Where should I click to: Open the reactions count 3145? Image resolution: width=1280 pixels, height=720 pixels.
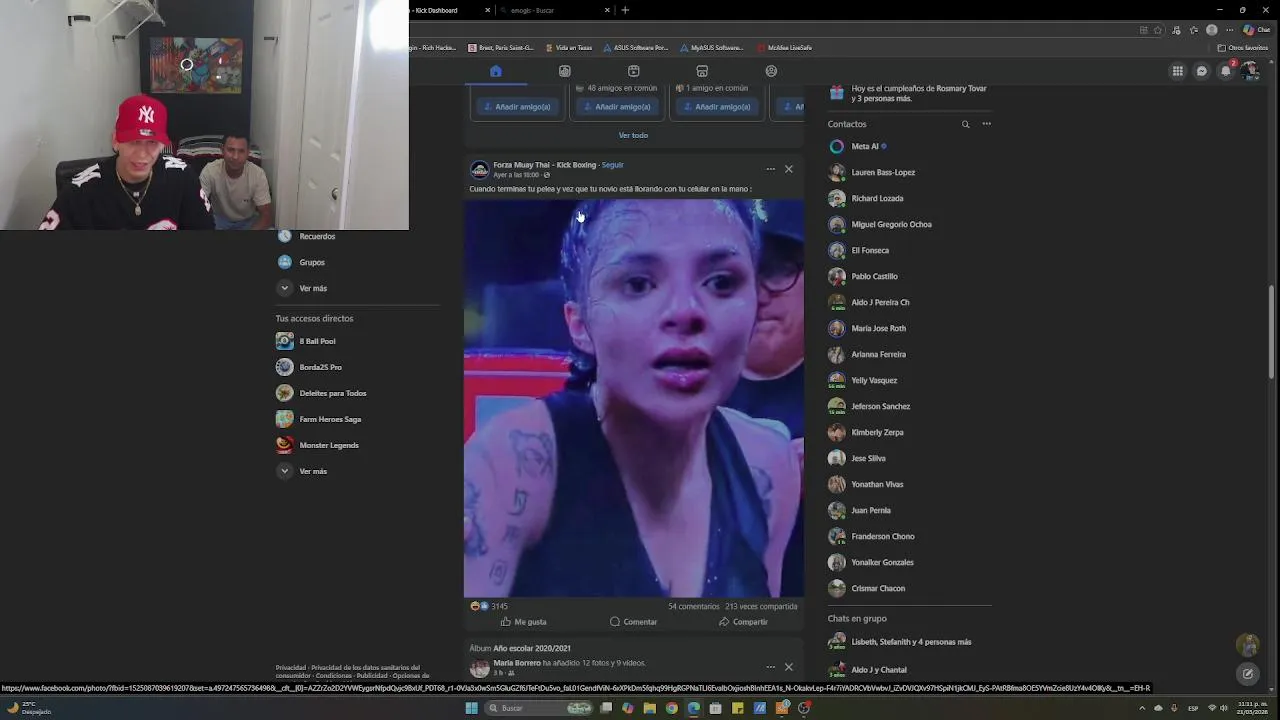tap(490, 606)
